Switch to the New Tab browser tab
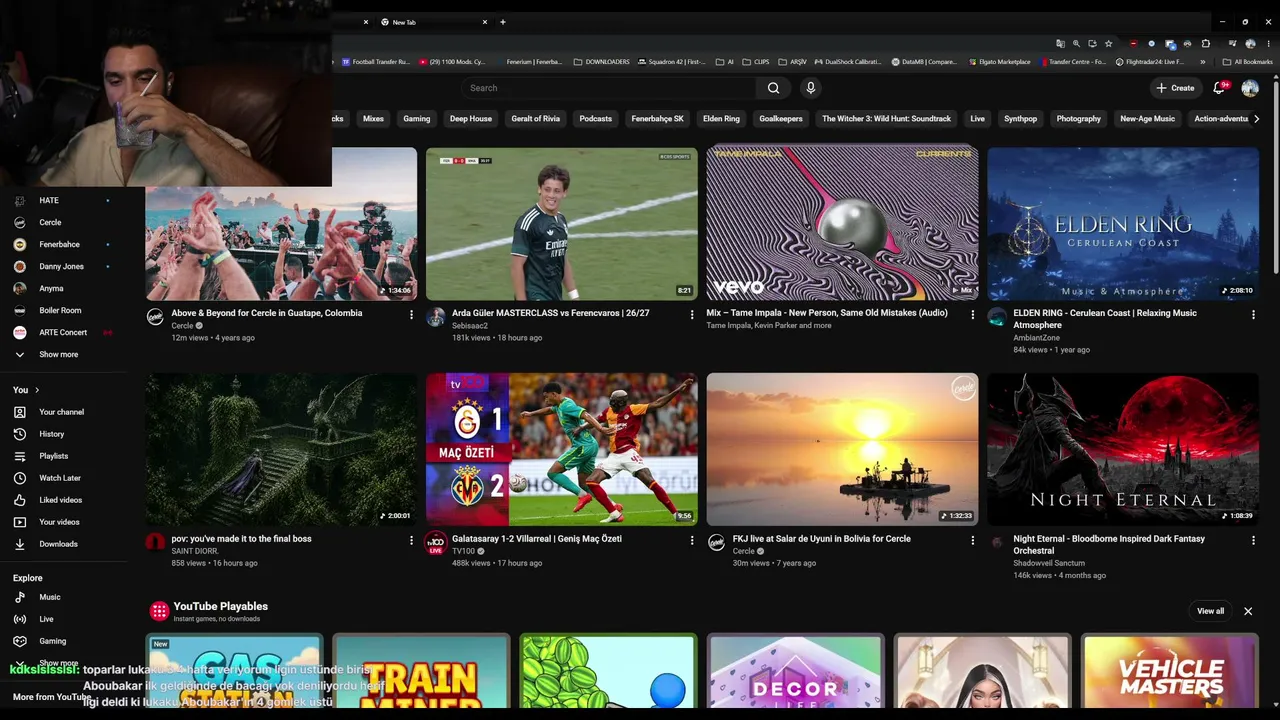Viewport: 1280px width, 720px height. click(x=434, y=22)
